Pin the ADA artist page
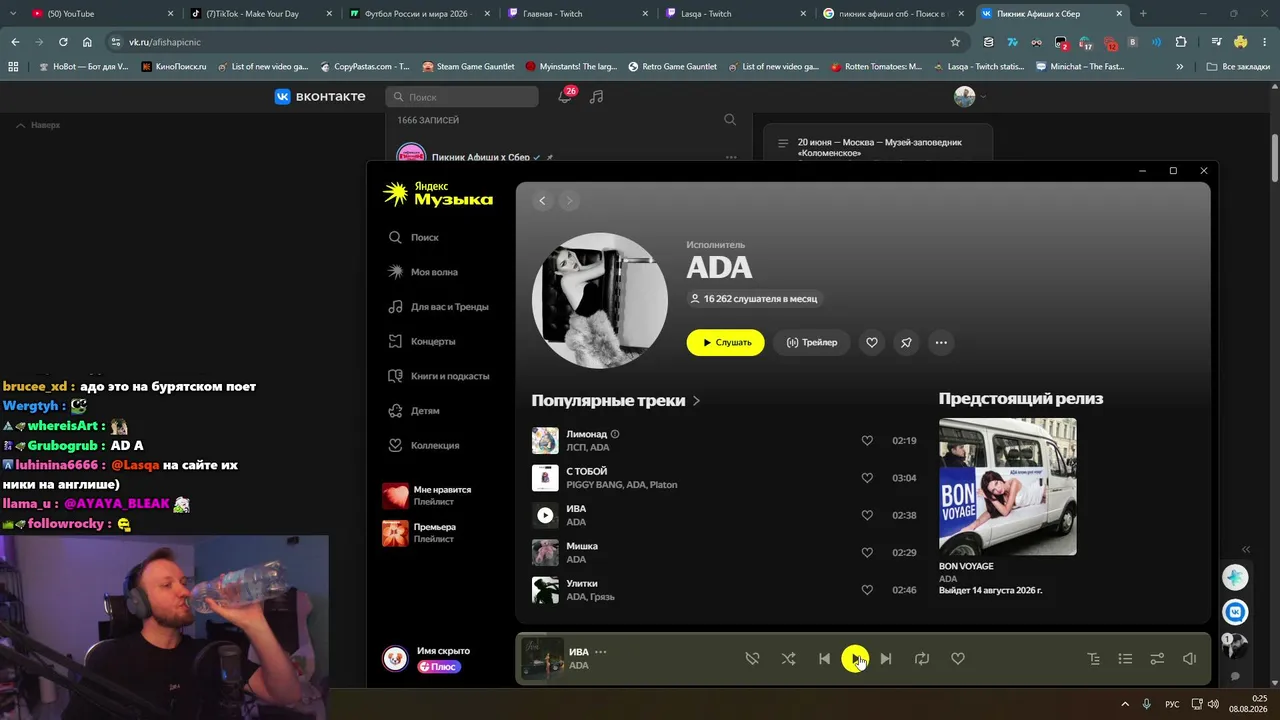 [x=906, y=342]
